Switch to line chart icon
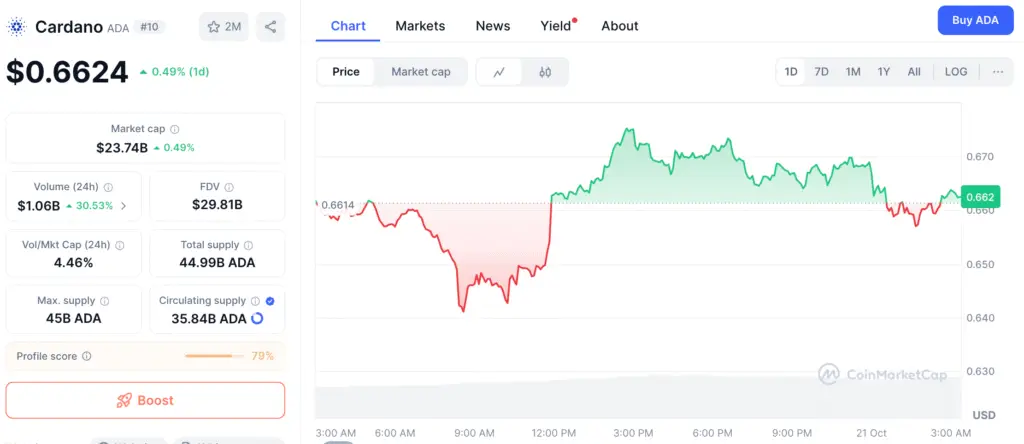This screenshot has width=1024, height=444. click(499, 72)
